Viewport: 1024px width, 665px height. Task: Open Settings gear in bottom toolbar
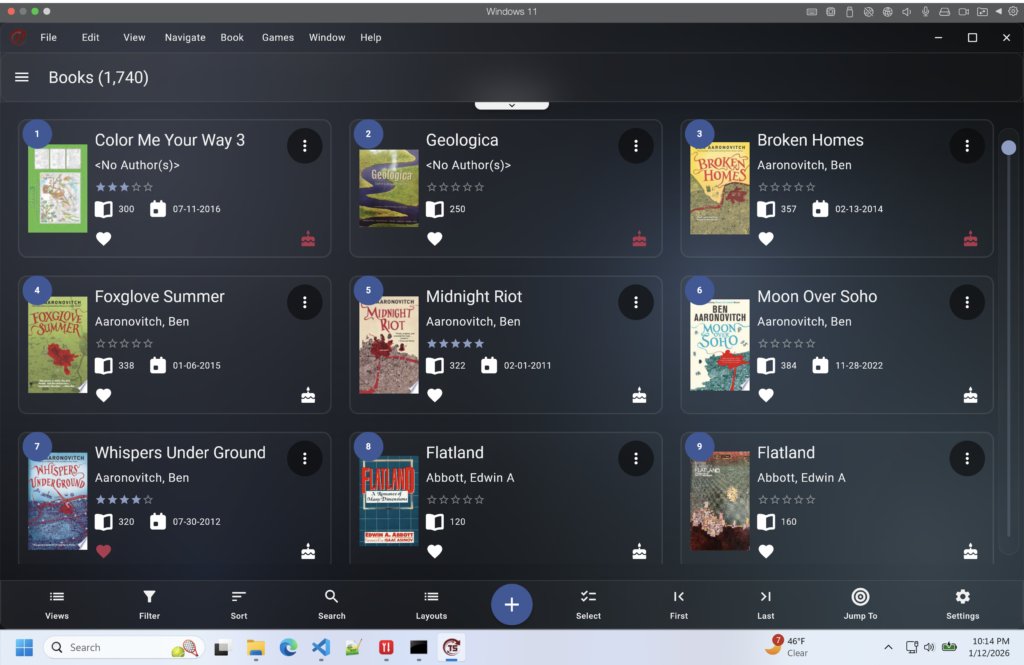pyautogui.click(x=962, y=604)
